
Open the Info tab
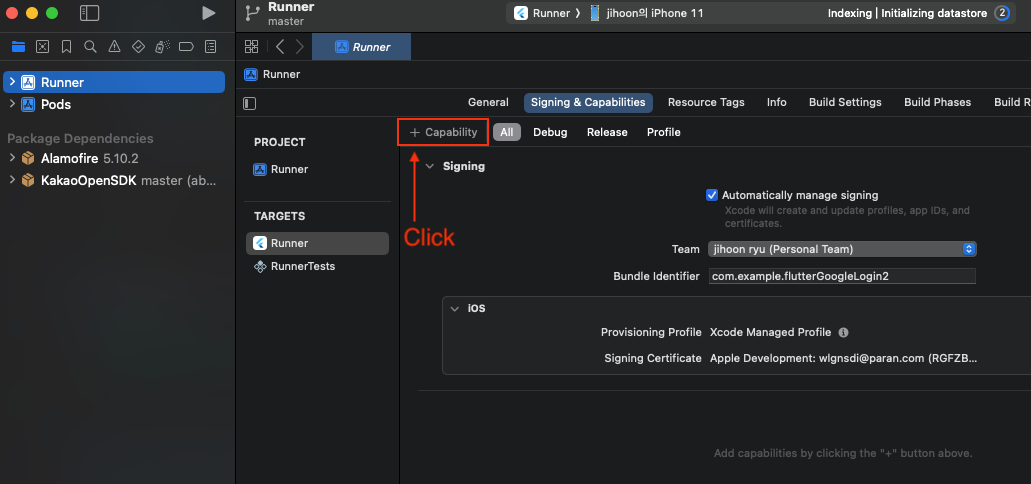coord(777,103)
